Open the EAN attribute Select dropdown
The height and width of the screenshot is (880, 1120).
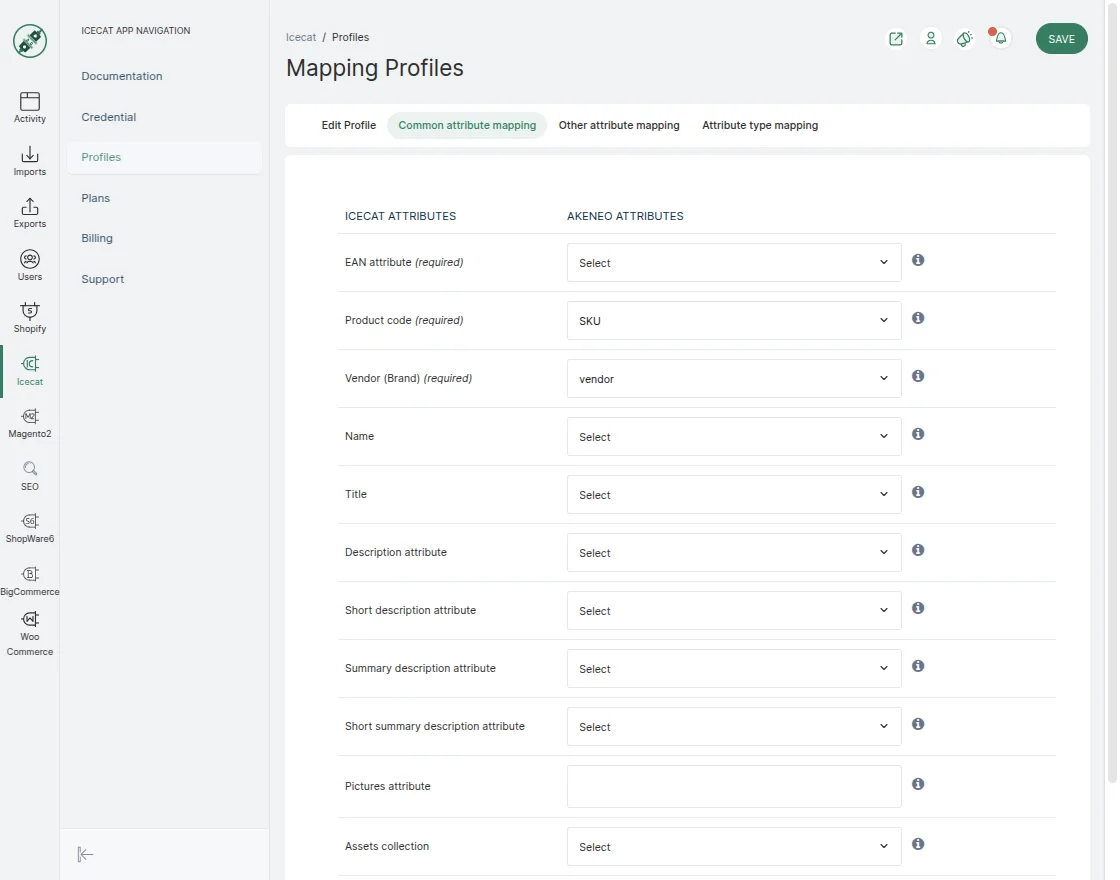coord(733,262)
